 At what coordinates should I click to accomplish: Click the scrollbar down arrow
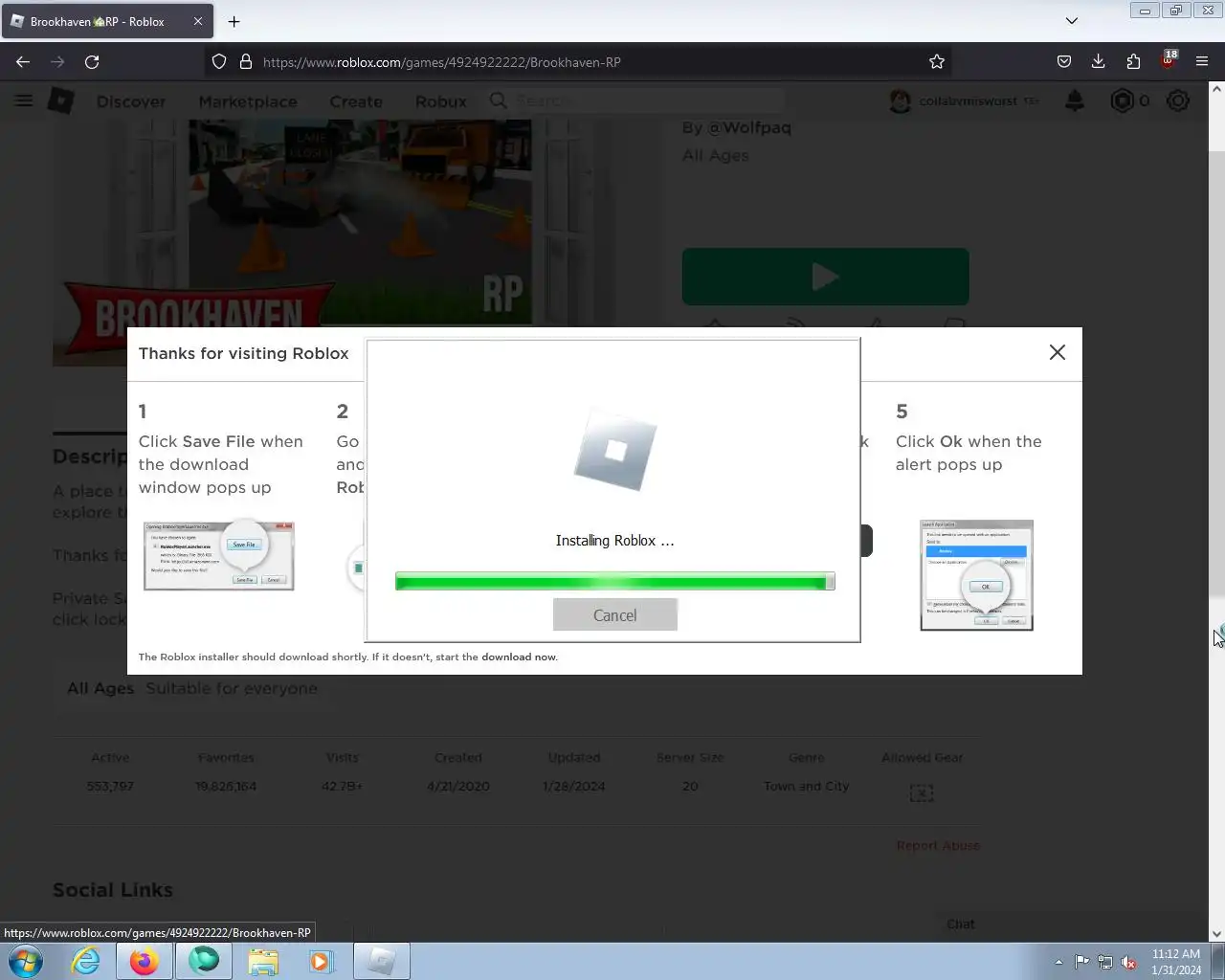tap(1216, 934)
